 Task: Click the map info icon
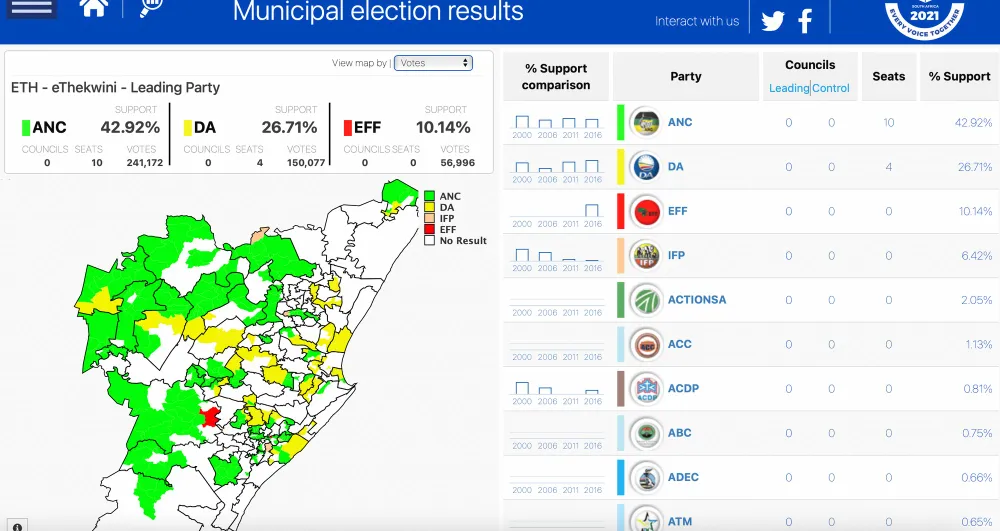[18, 526]
